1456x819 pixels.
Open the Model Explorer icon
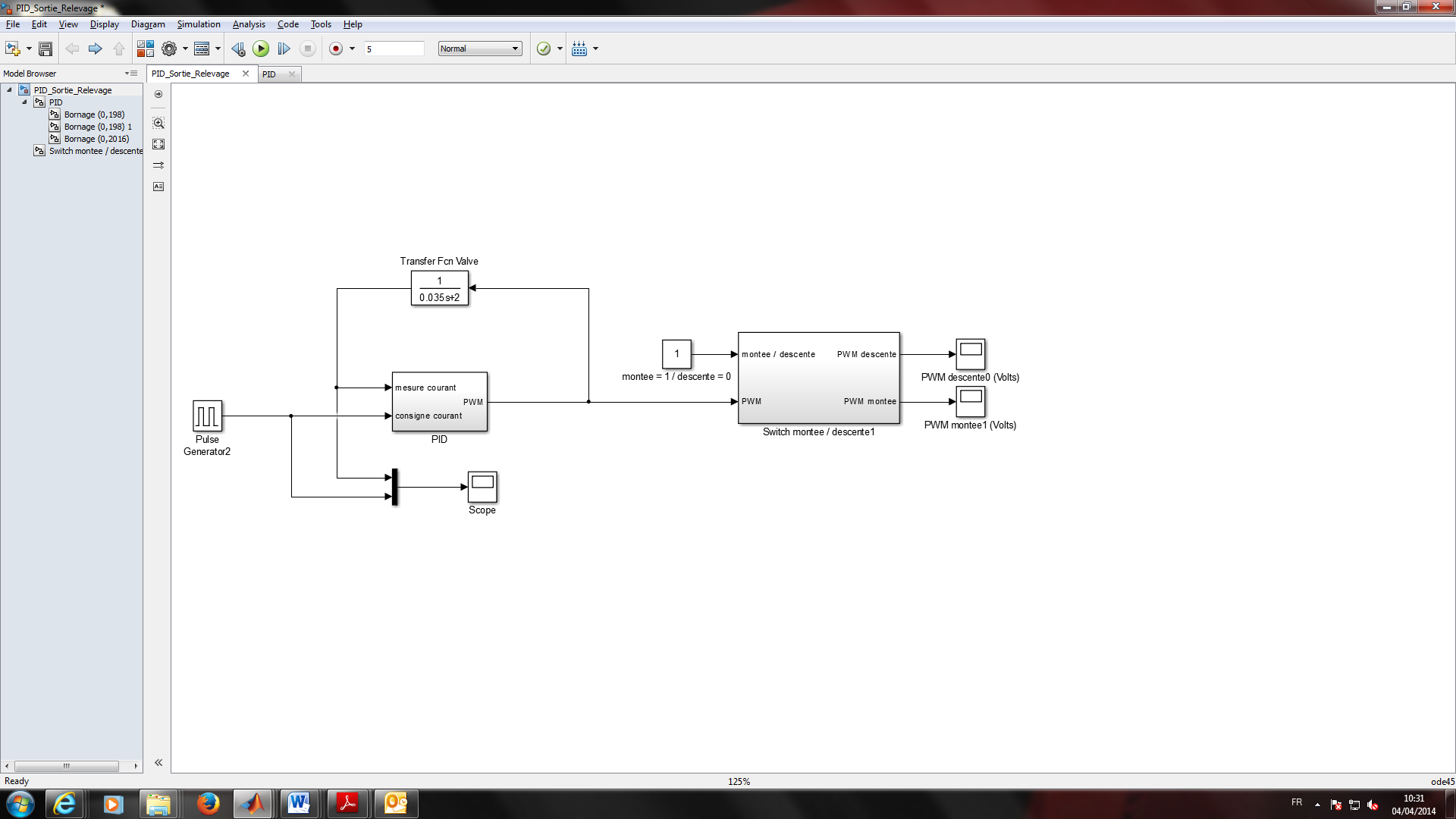[x=202, y=49]
